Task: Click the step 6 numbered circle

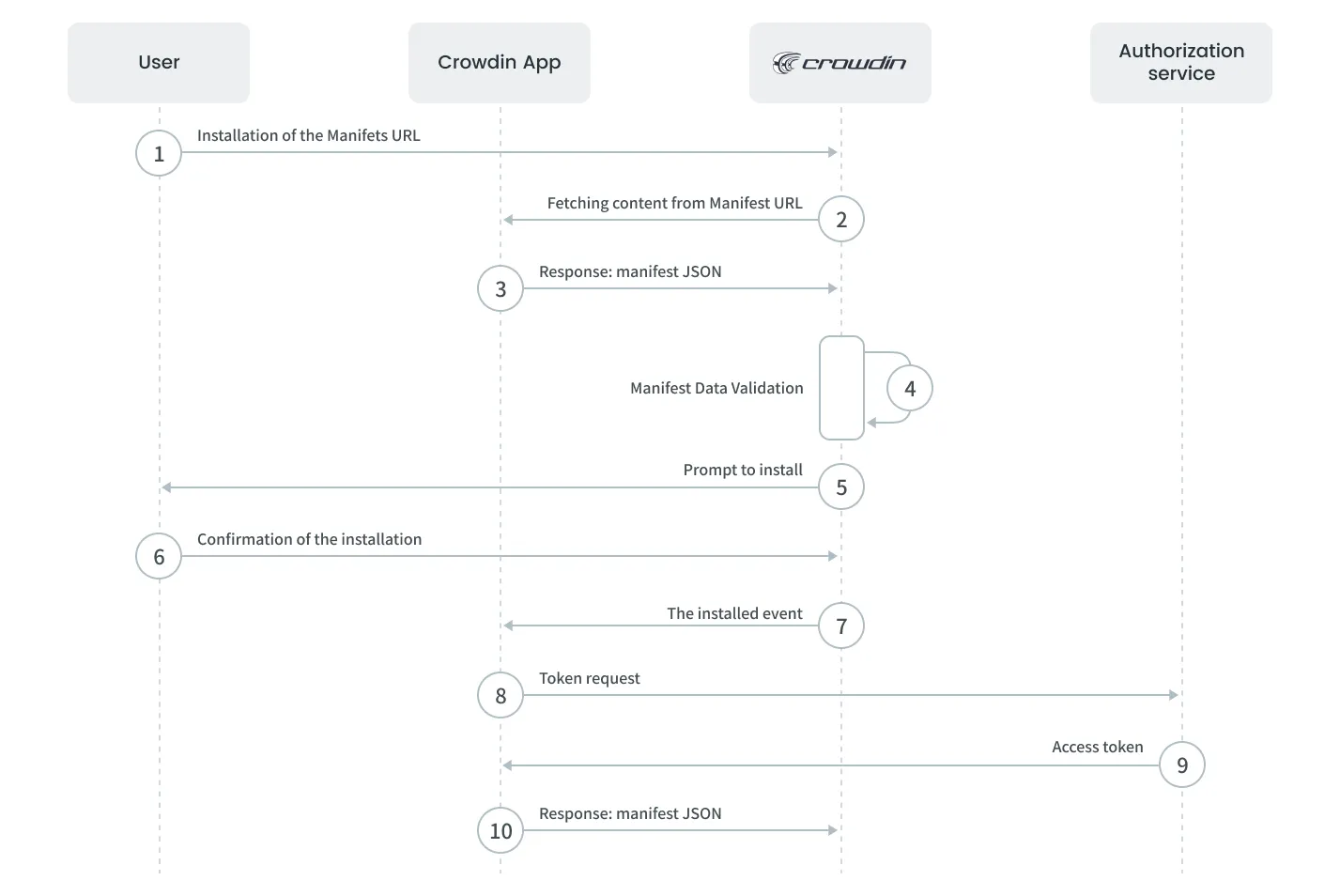Action: [159, 557]
